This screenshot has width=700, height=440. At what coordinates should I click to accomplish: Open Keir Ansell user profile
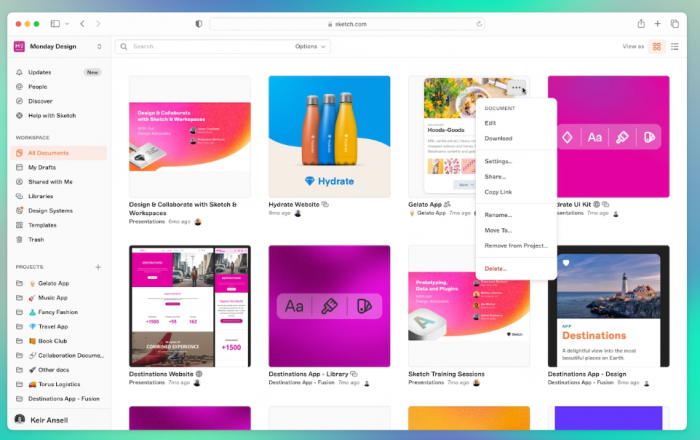(x=42, y=419)
